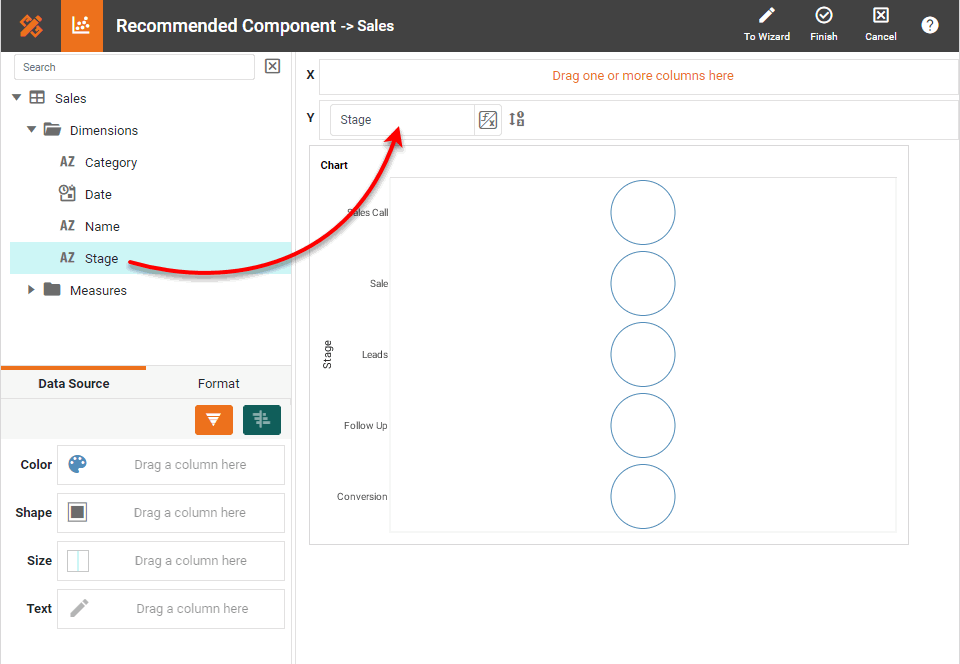
Task: Open the To Wizard pencil button
Action: coord(767,25)
